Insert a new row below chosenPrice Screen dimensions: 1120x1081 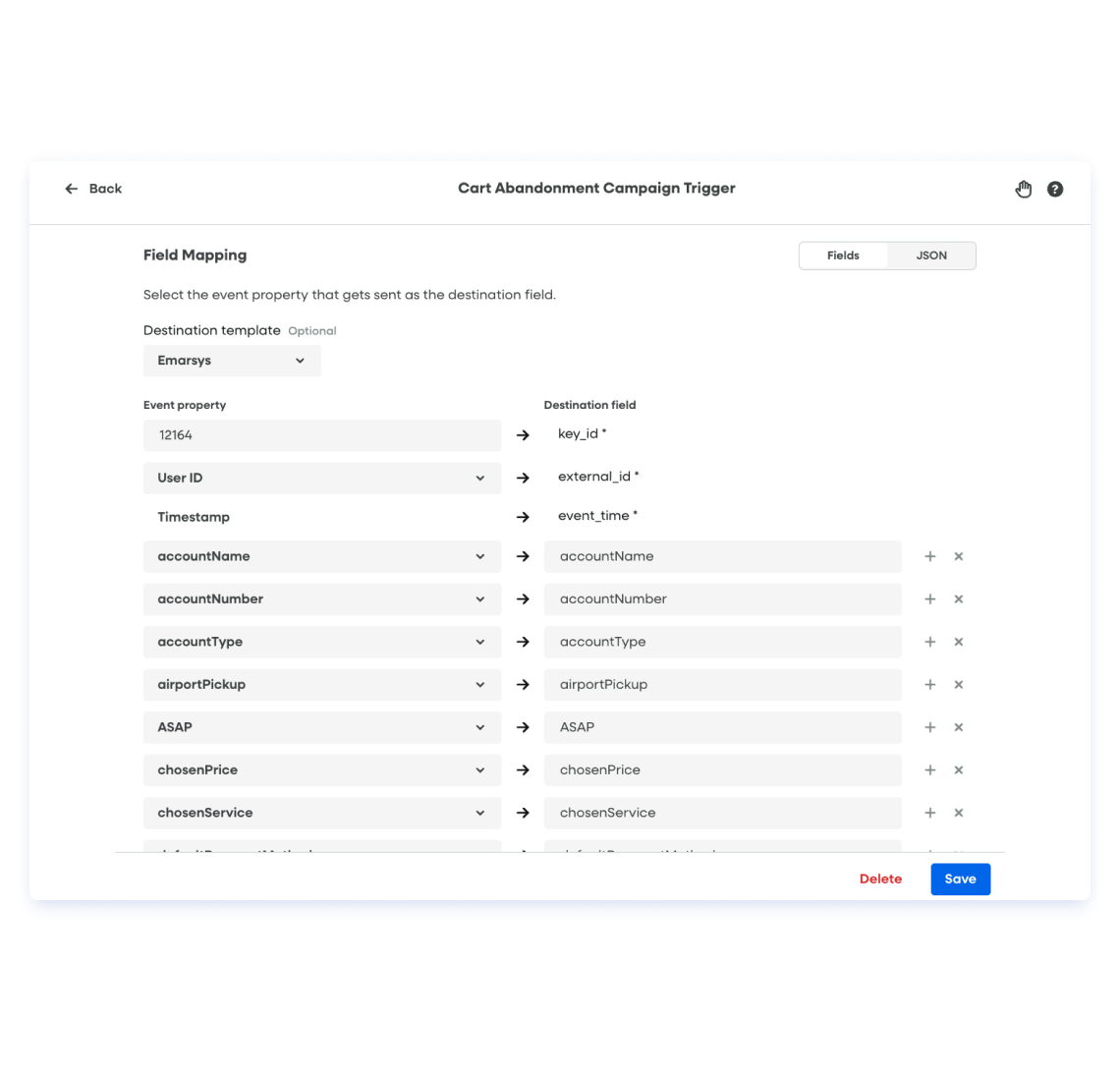pyautogui.click(x=930, y=769)
